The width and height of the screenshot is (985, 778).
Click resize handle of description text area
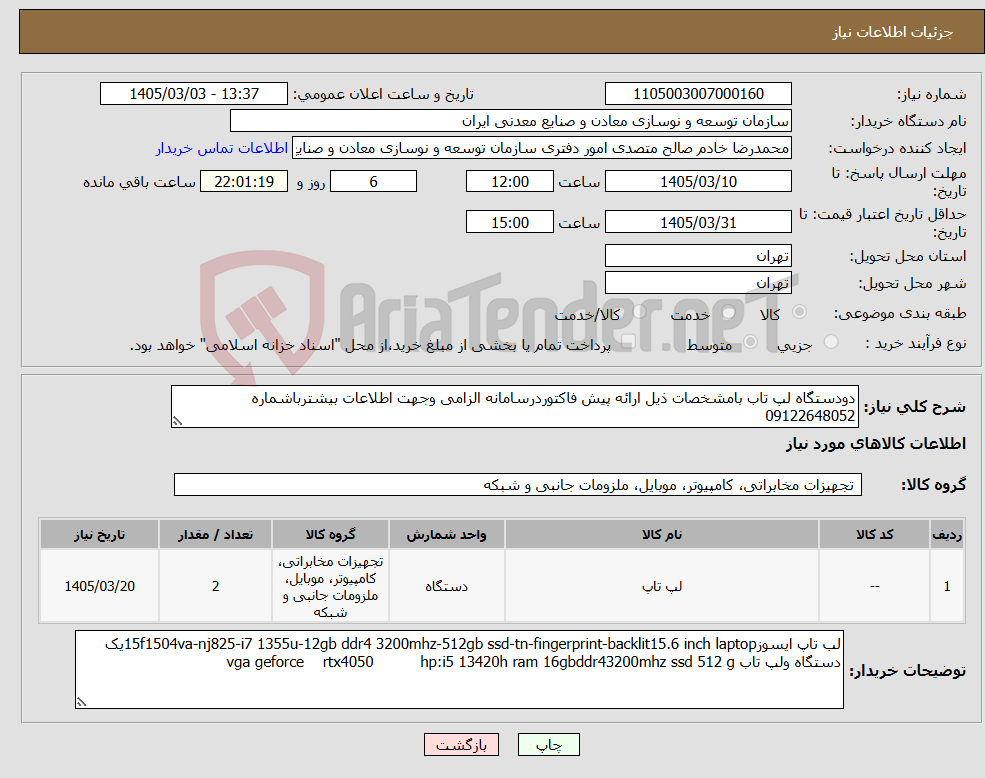point(177,422)
